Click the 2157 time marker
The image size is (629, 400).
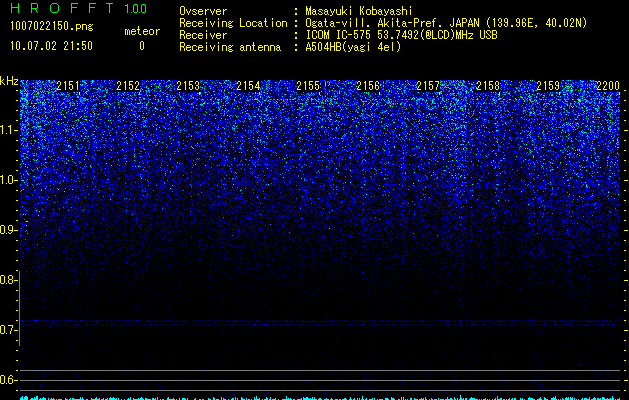428,85
